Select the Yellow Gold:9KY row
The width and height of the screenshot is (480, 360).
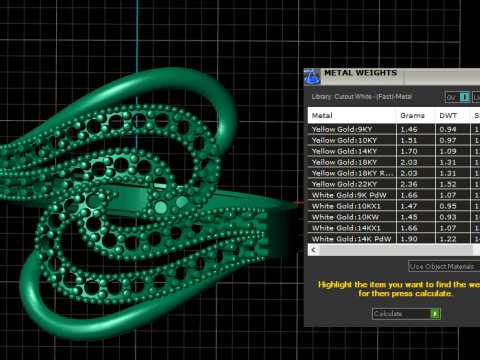tap(393, 129)
